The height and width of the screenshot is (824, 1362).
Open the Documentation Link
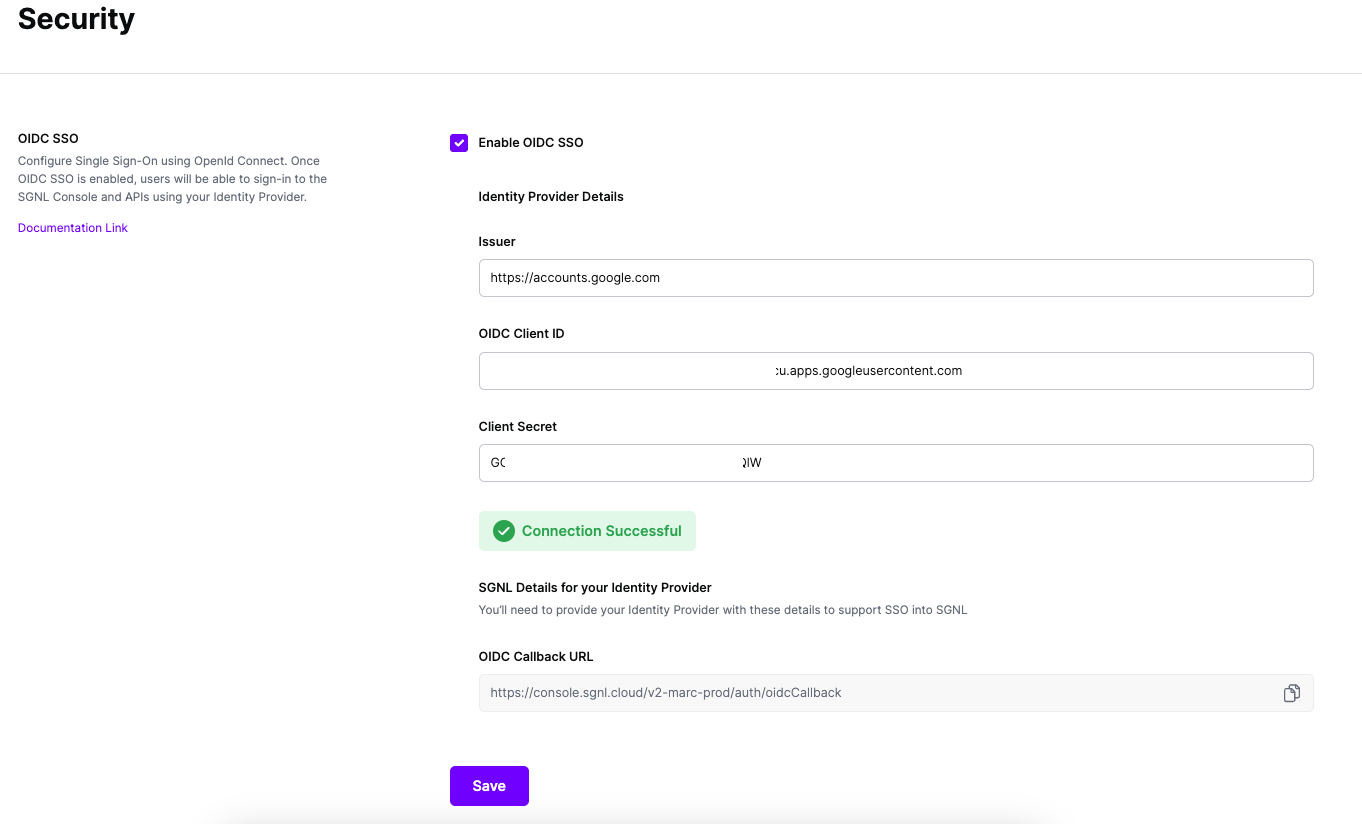tap(73, 228)
